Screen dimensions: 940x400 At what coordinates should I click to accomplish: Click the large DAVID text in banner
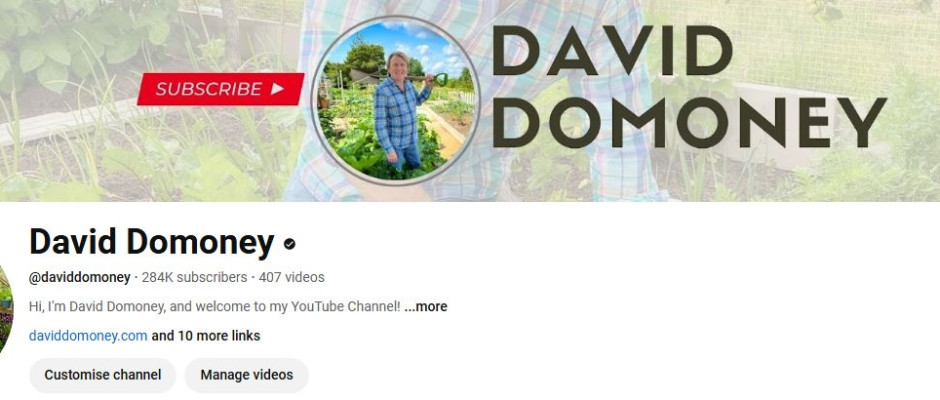click(x=611, y=50)
